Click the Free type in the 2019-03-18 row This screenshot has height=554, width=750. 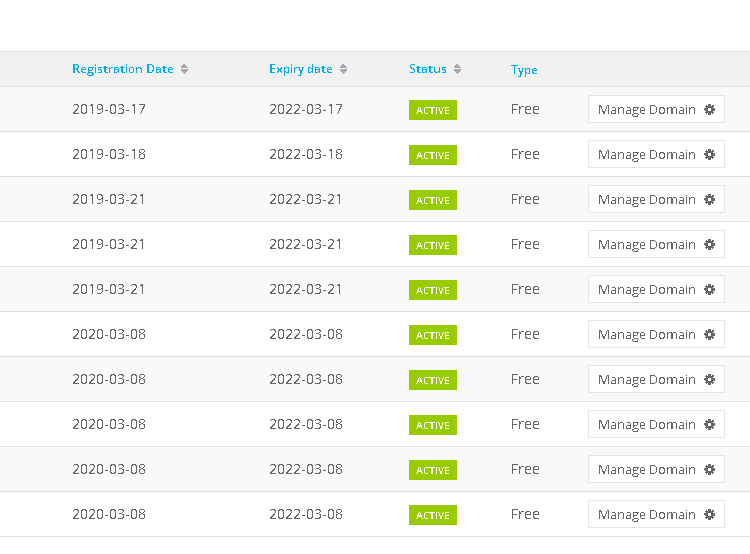tap(525, 154)
